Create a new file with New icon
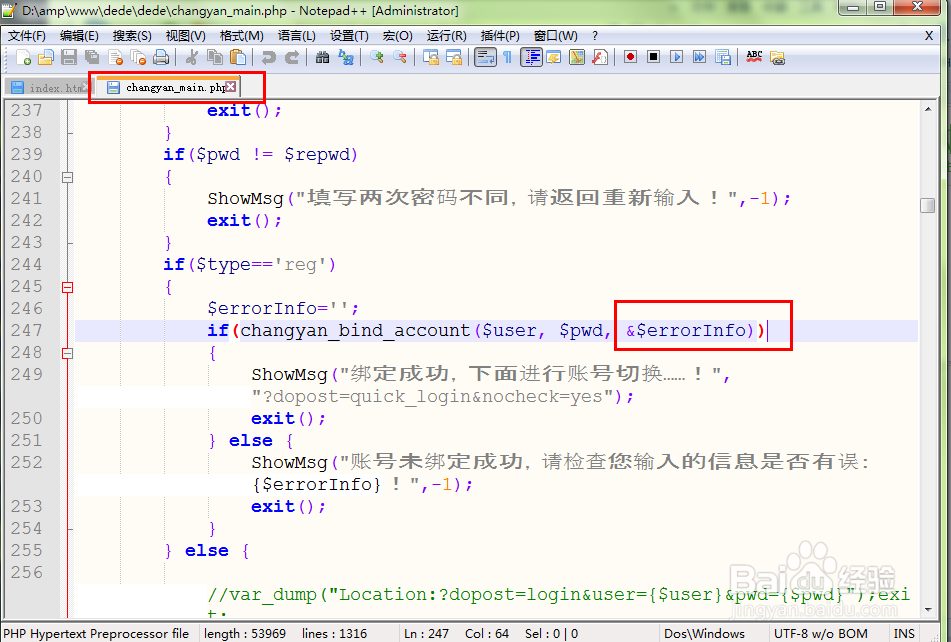 click(x=23, y=58)
